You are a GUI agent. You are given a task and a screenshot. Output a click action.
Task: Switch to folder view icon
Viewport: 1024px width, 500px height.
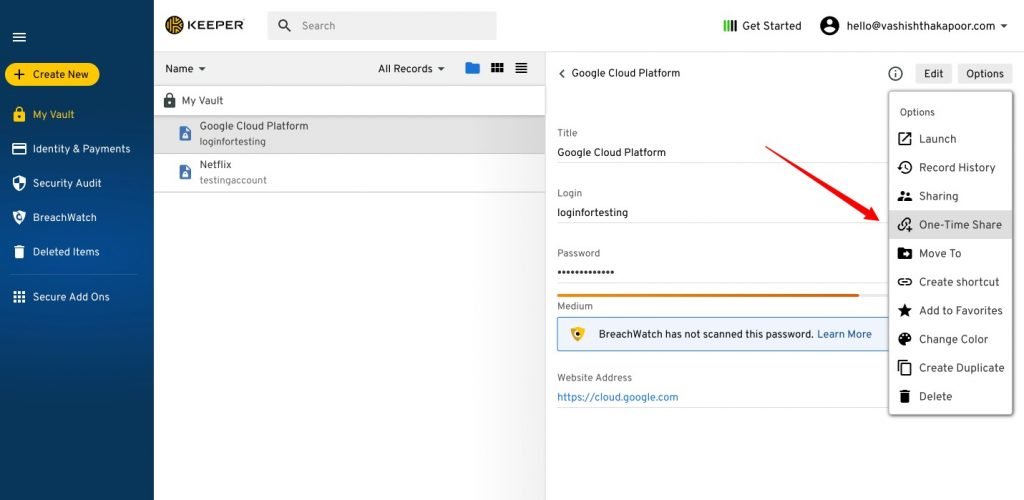click(472, 68)
